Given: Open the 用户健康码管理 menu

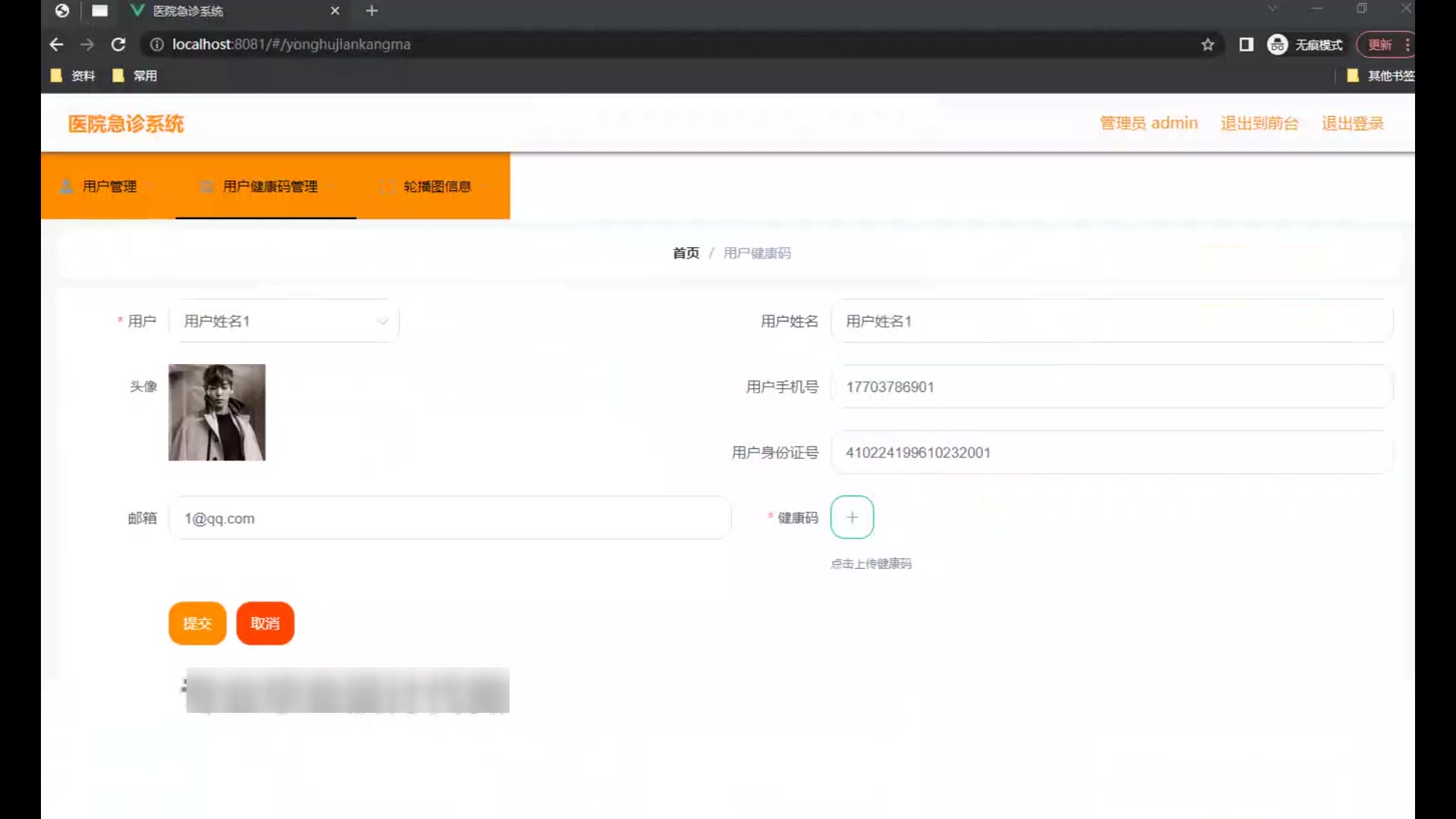Looking at the screenshot, I should (269, 187).
